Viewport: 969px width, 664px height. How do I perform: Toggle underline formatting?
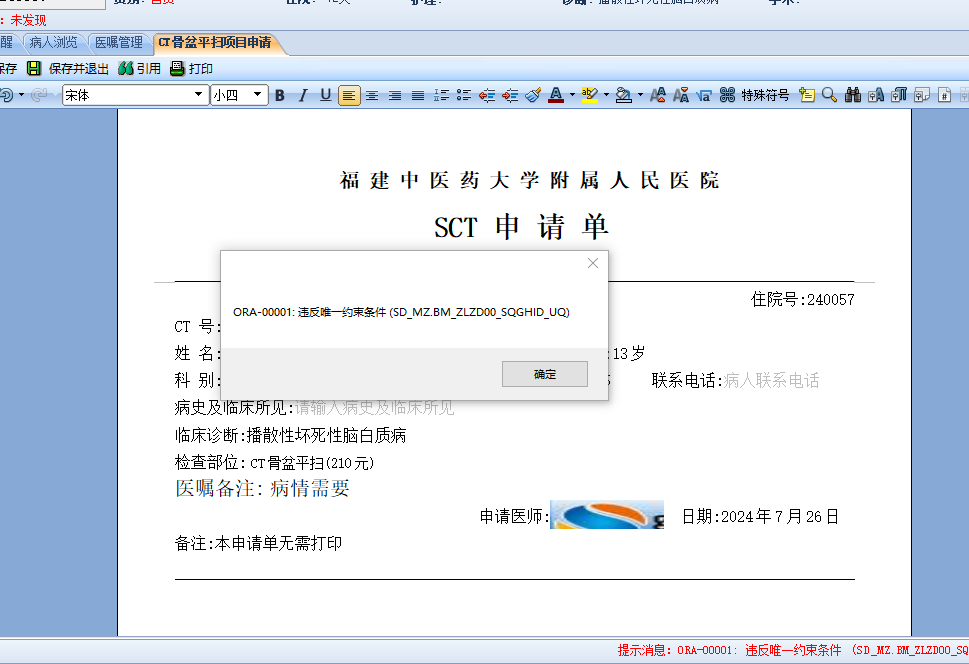pyautogui.click(x=326, y=95)
